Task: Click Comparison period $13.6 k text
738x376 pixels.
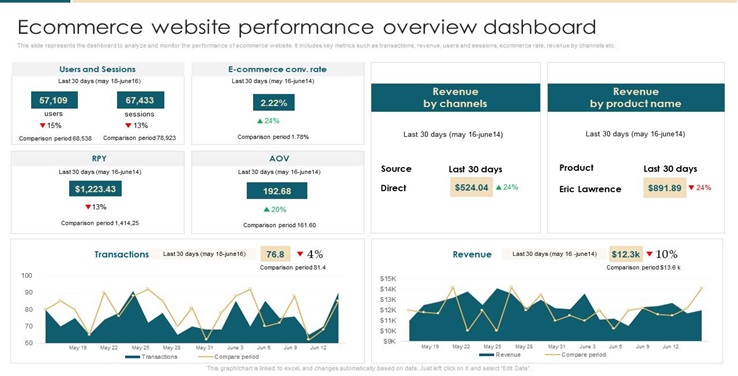Action: coord(643,268)
